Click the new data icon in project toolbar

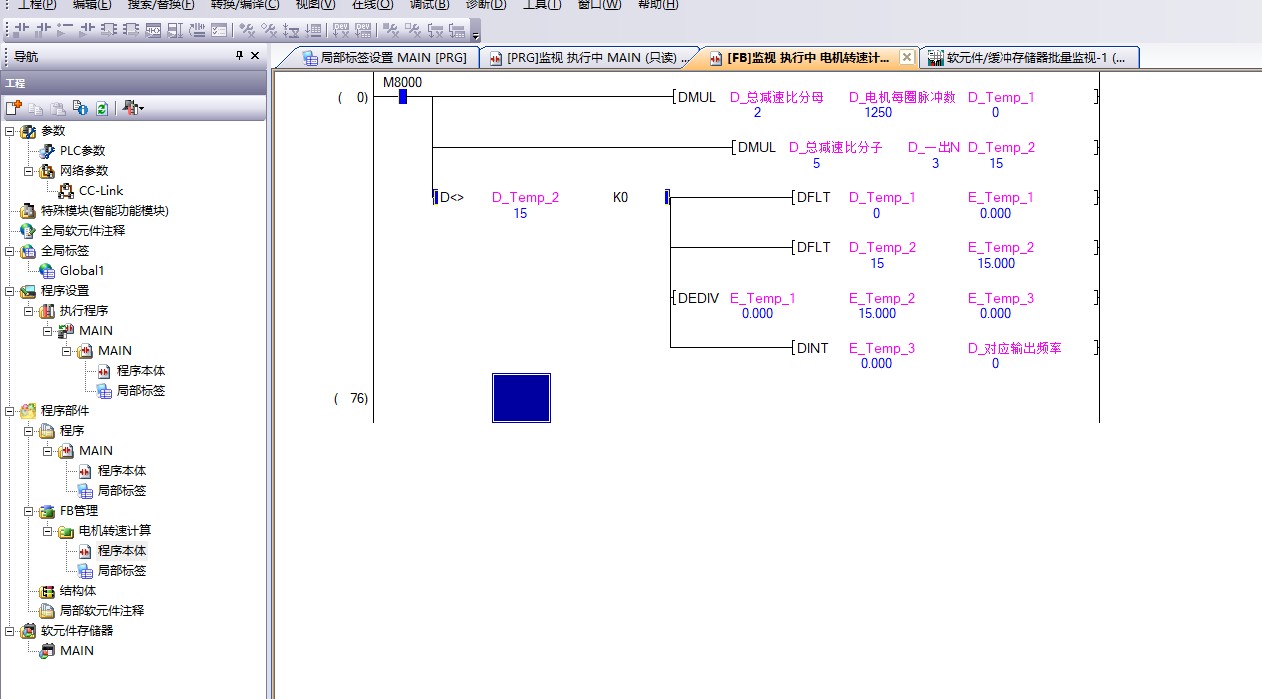[x=13, y=108]
